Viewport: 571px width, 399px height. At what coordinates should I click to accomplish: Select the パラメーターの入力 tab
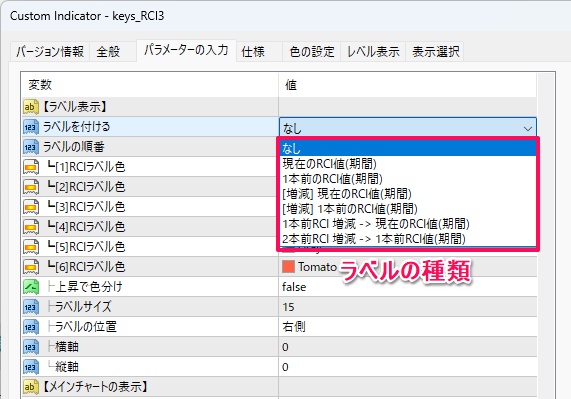(x=186, y=50)
